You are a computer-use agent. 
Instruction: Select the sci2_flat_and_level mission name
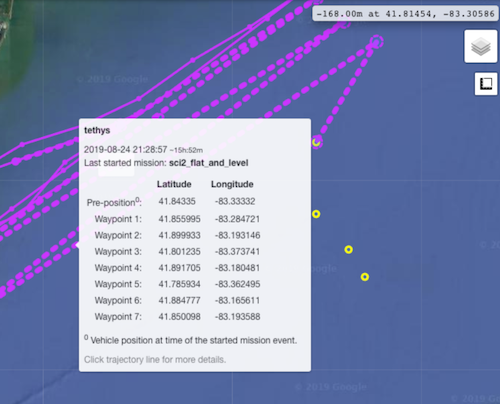coord(208,163)
